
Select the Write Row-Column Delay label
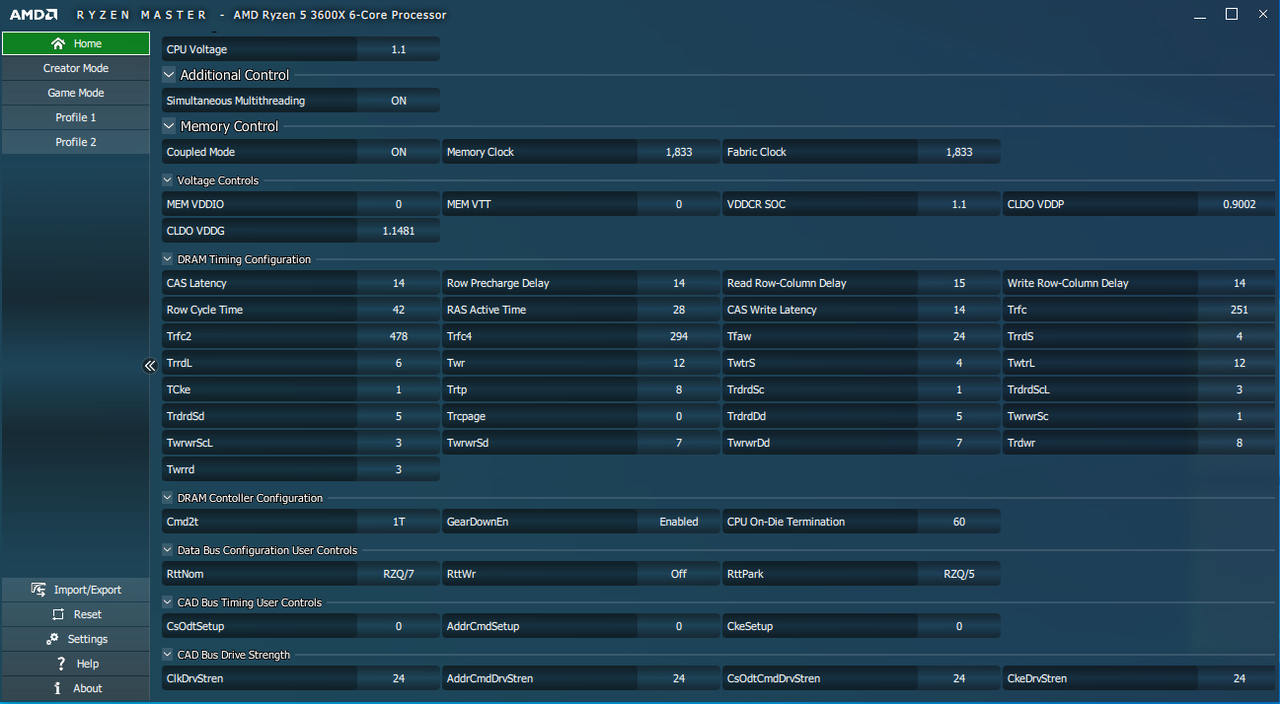1067,283
